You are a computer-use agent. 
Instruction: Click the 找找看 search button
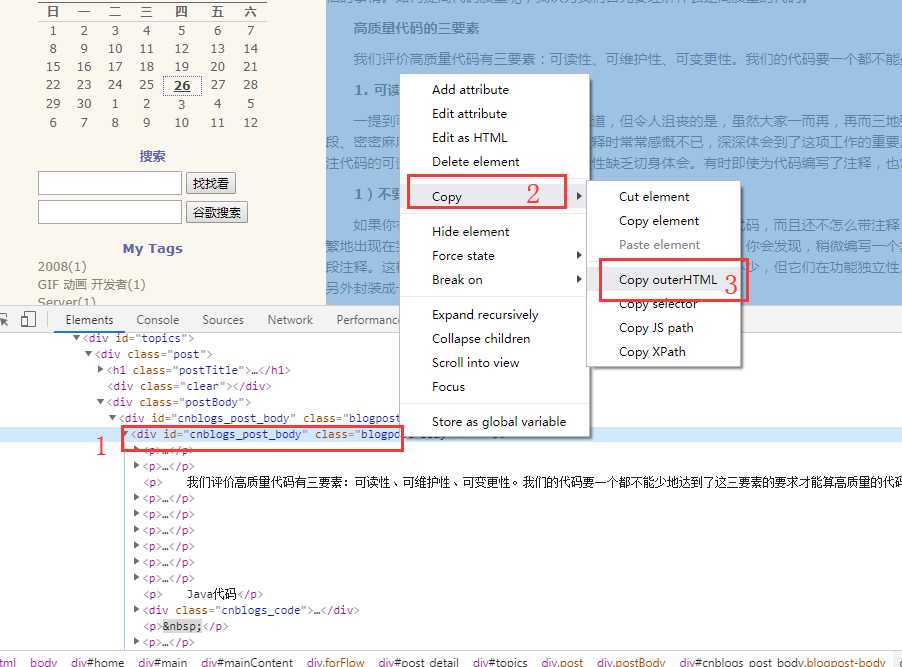click(211, 184)
